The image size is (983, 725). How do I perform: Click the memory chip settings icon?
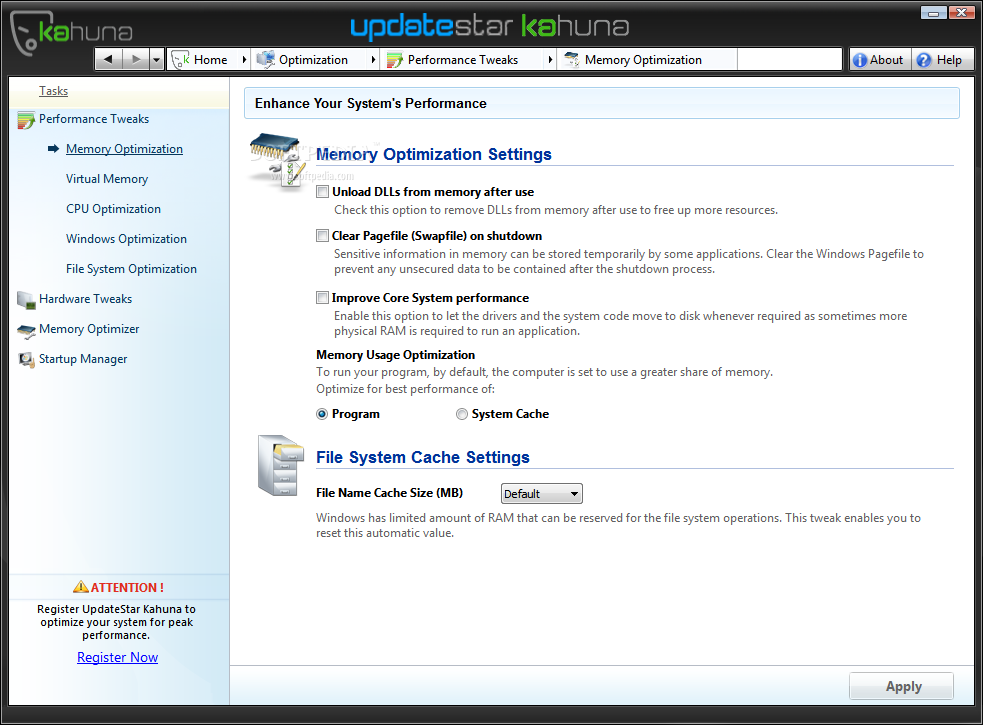tap(279, 159)
